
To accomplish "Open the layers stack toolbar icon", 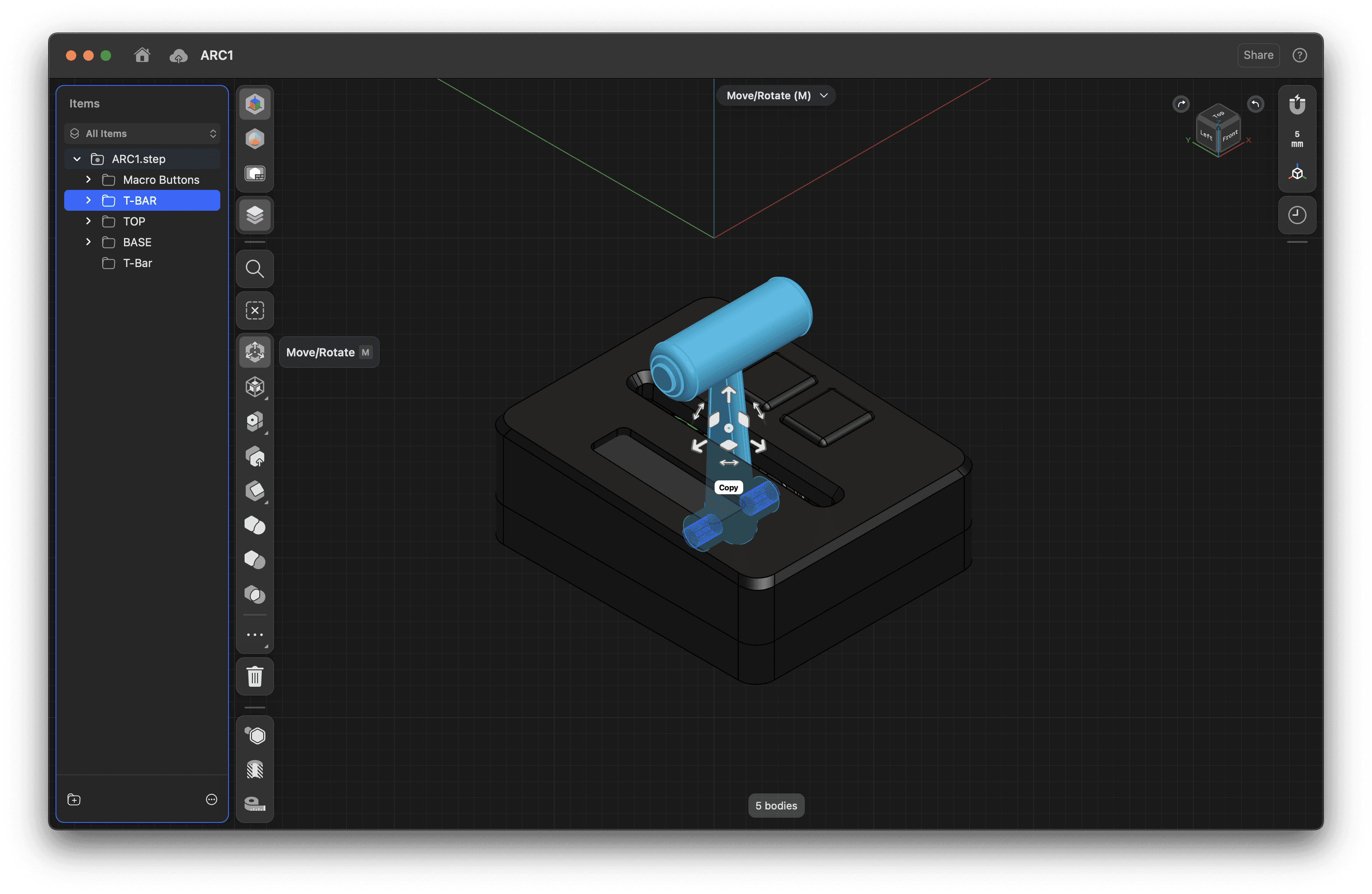I will tap(255, 215).
